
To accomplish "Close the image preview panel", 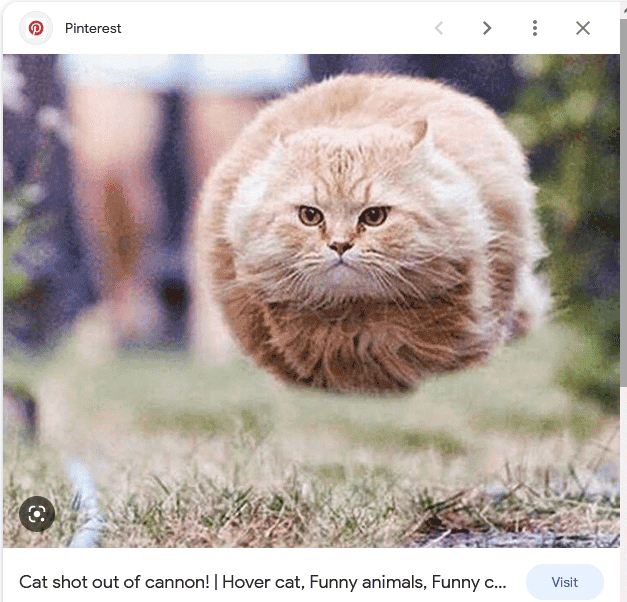I will (x=583, y=28).
